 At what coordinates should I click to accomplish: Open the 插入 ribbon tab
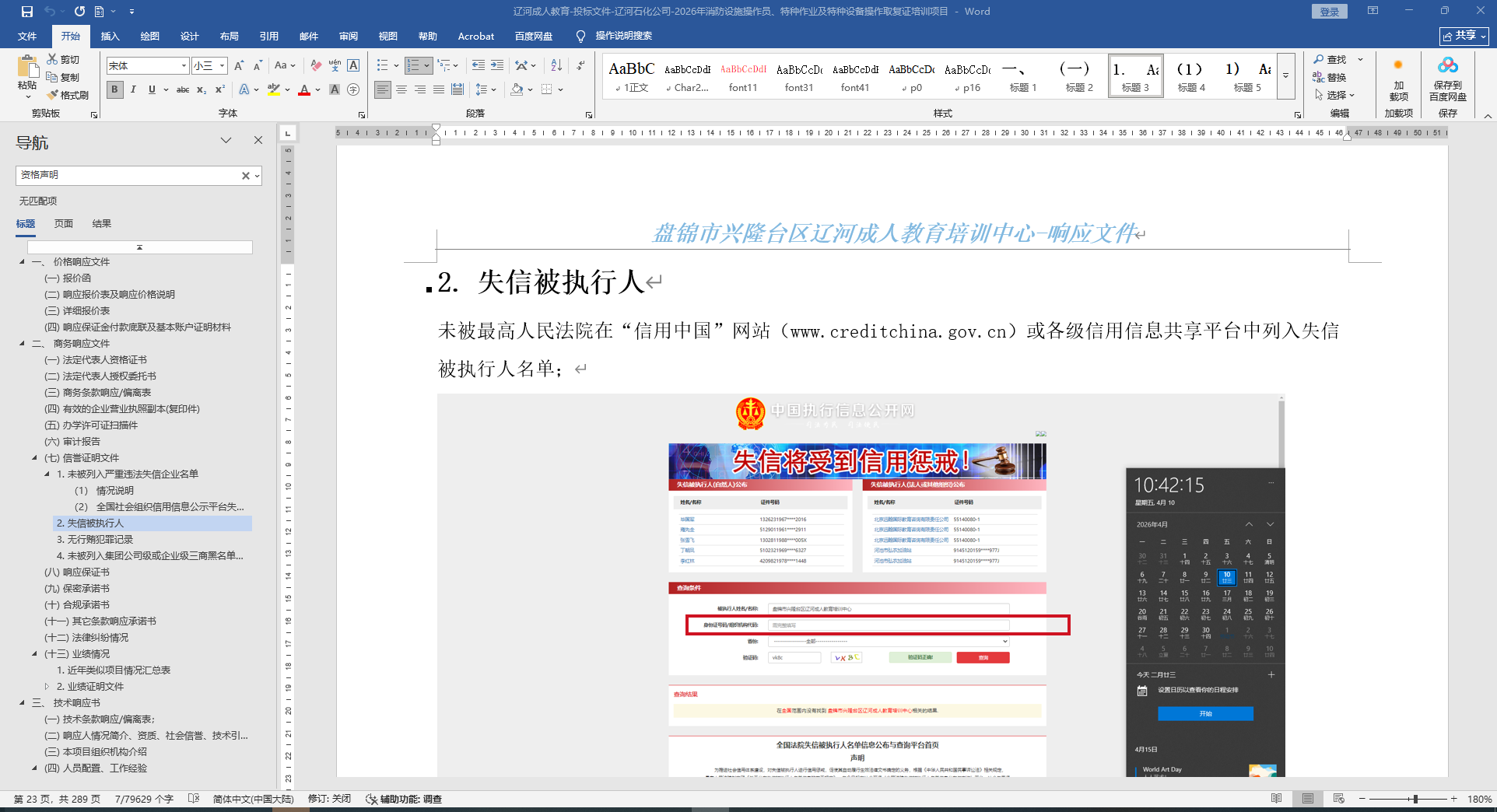click(110, 36)
